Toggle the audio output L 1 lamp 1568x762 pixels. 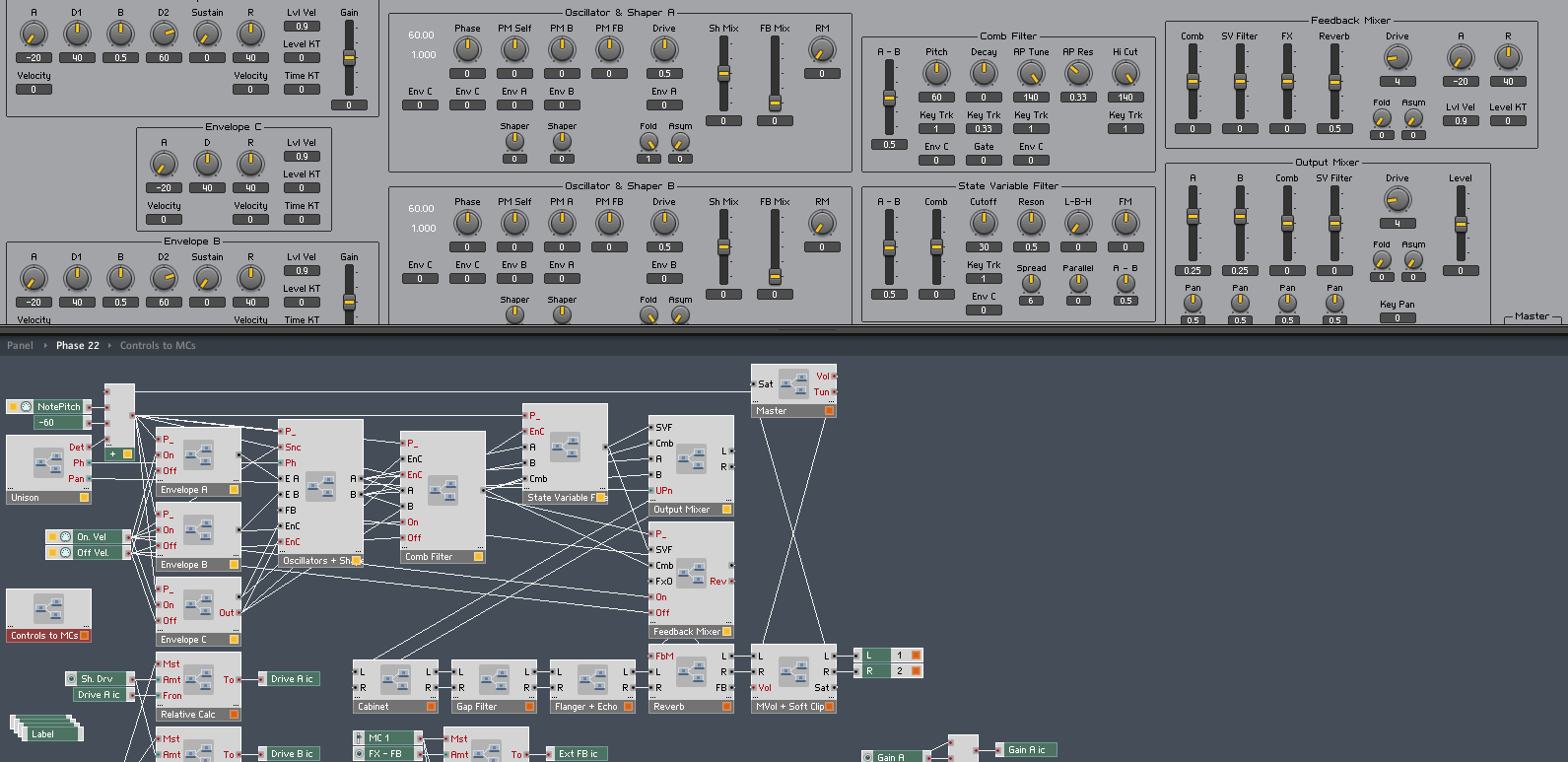[916, 655]
